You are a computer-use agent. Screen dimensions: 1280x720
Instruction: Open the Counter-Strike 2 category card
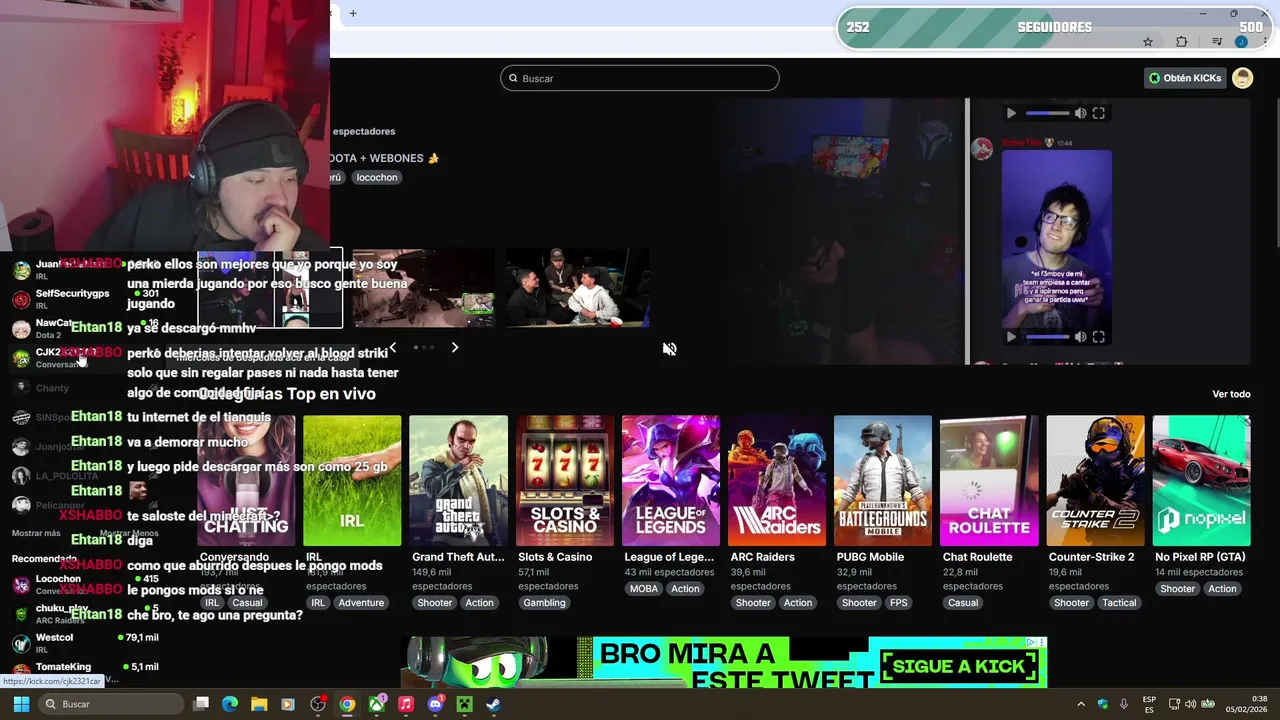point(1095,481)
